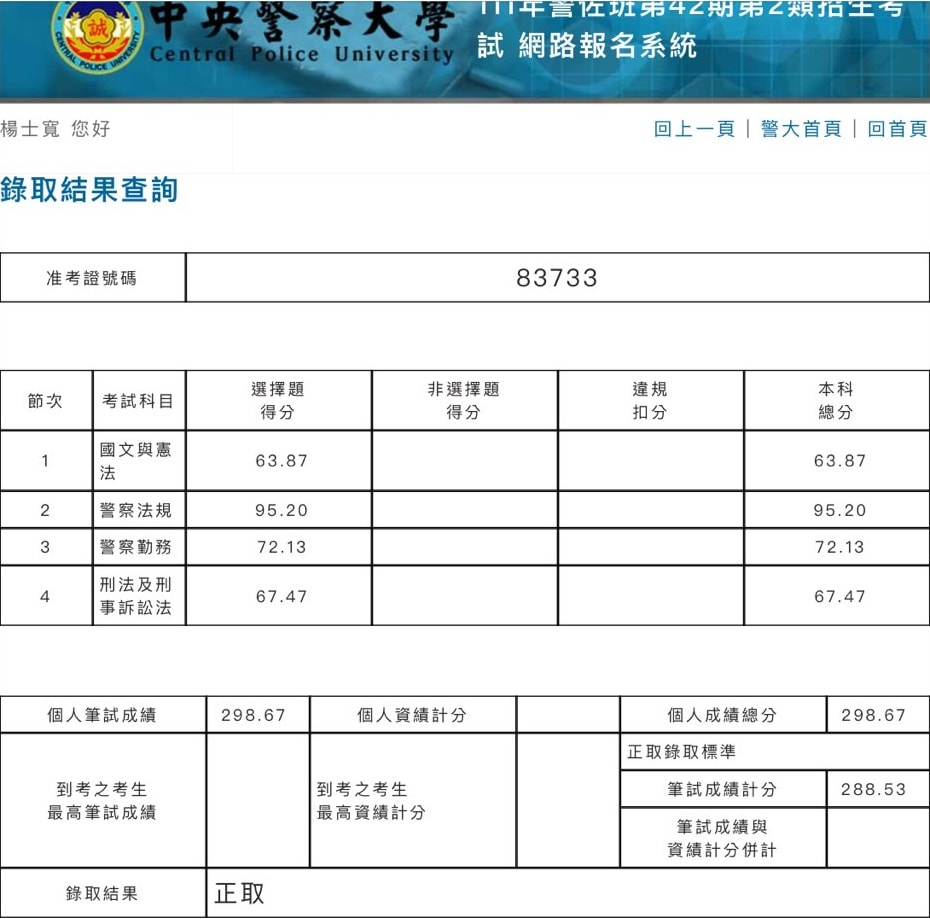Click the admission ticket number 83733
Image resolution: width=930 pixels, height=919 pixels.
(556, 277)
